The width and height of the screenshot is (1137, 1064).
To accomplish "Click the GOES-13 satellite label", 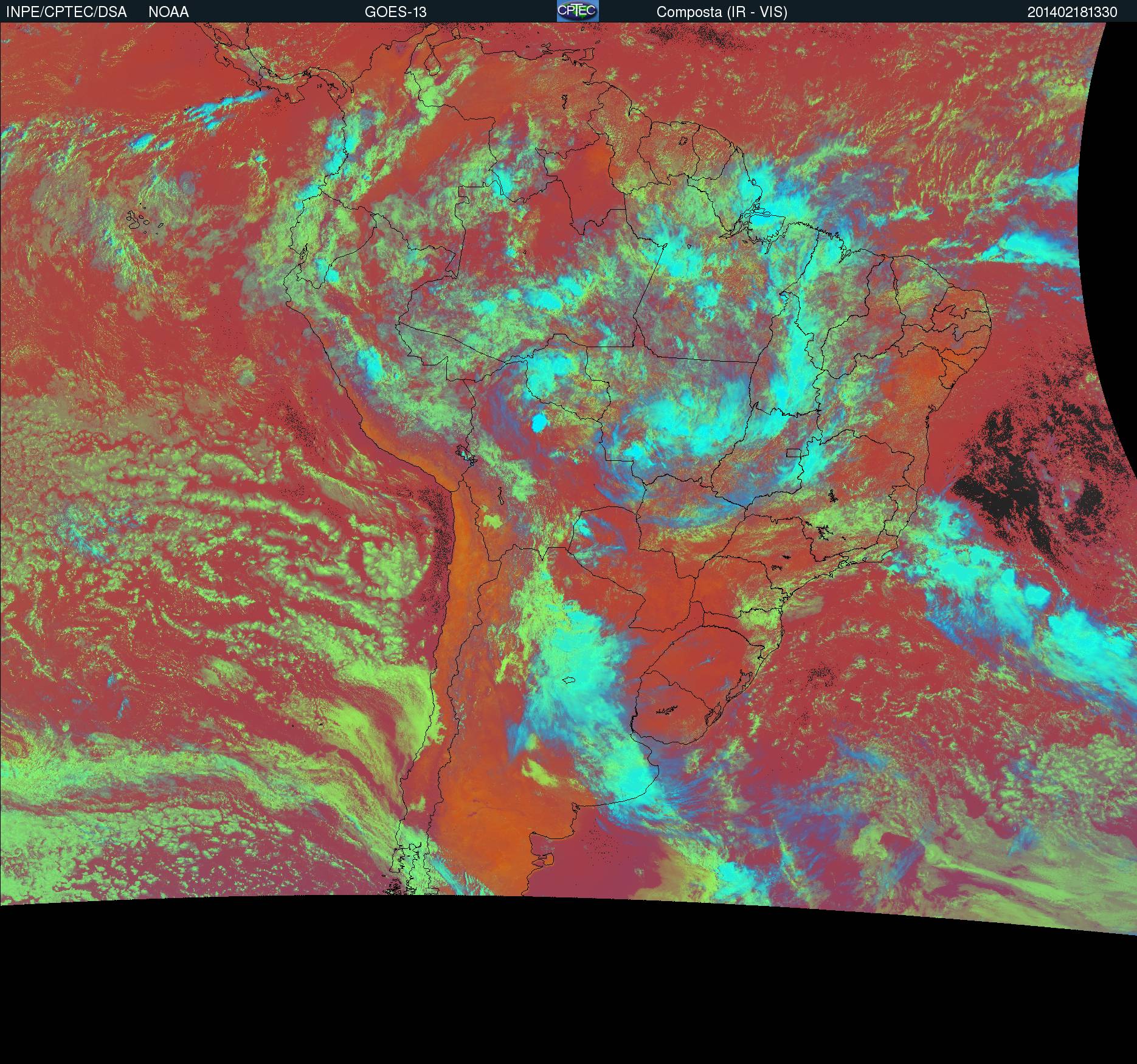I will click(x=396, y=12).
